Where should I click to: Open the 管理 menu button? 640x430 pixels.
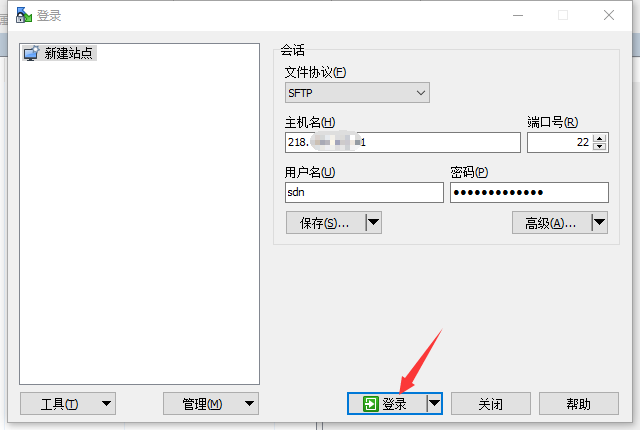click(211, 404)
